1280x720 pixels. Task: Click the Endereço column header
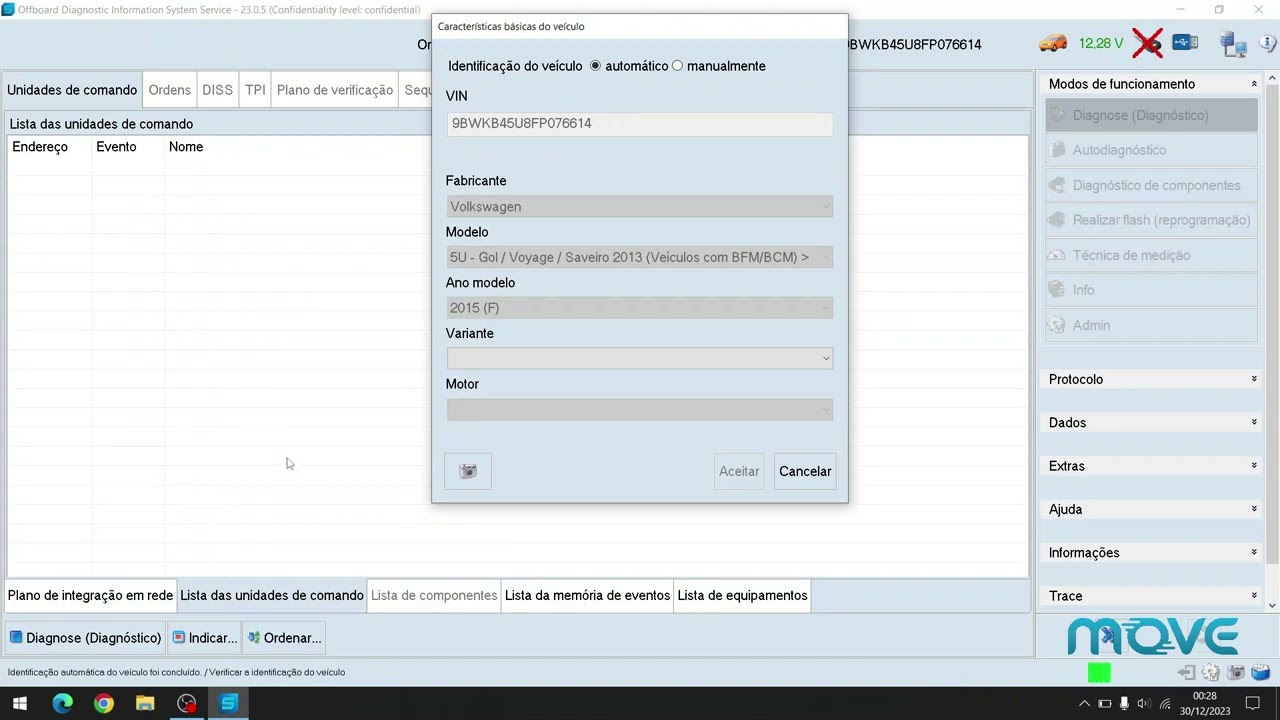40,147
